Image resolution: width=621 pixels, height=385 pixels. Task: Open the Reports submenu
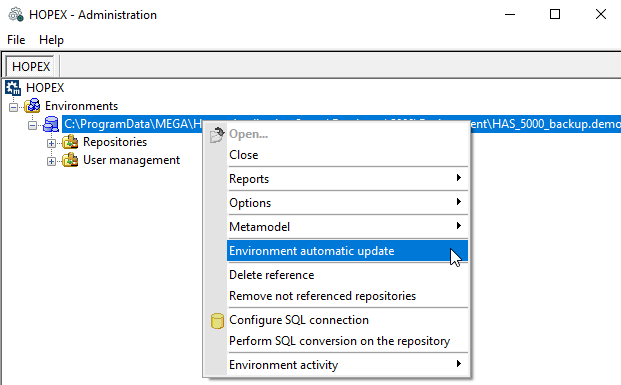click(347, 179)
